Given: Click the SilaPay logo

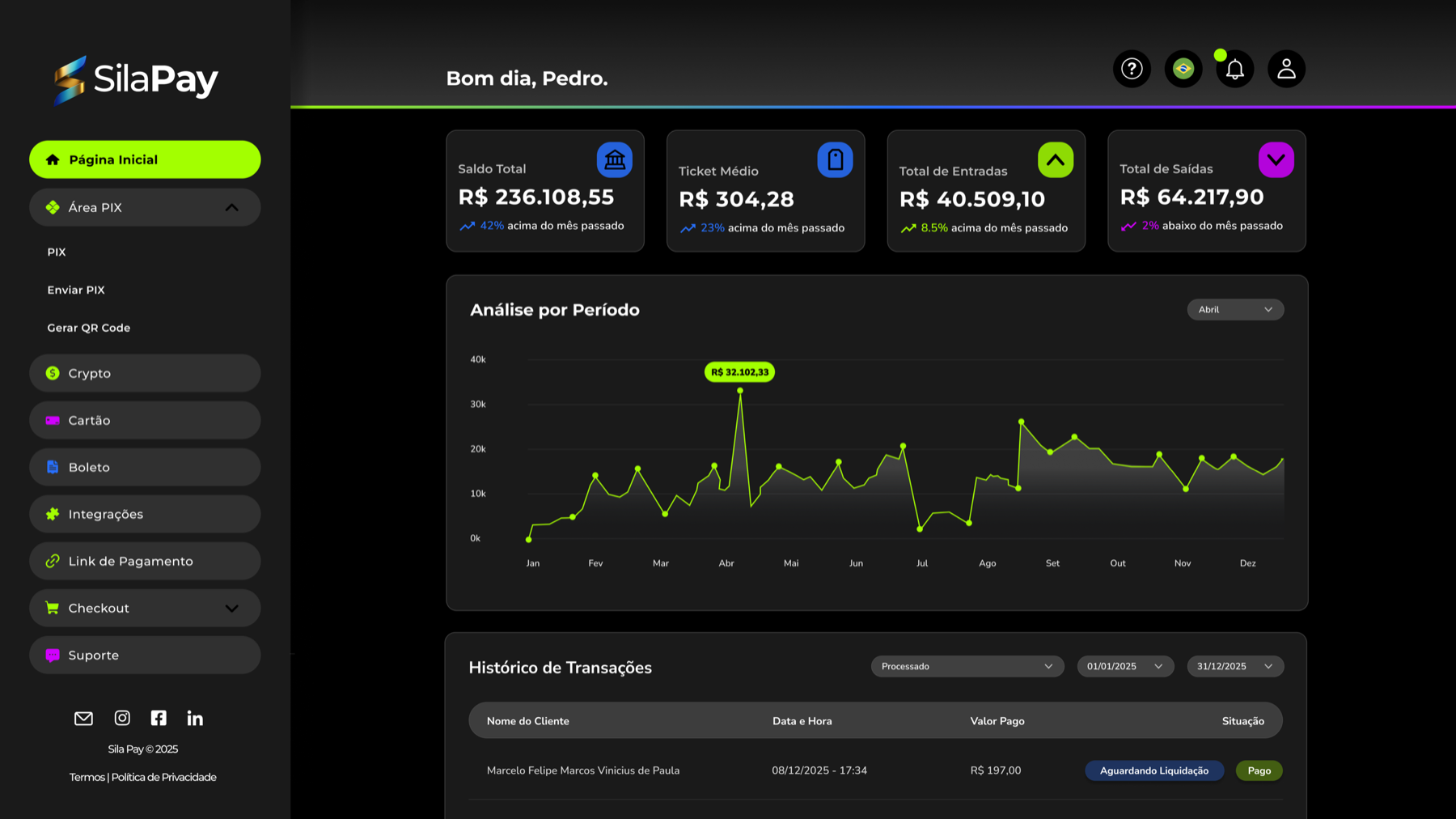Looking at the screenshot, I should (x=136, y=79).
